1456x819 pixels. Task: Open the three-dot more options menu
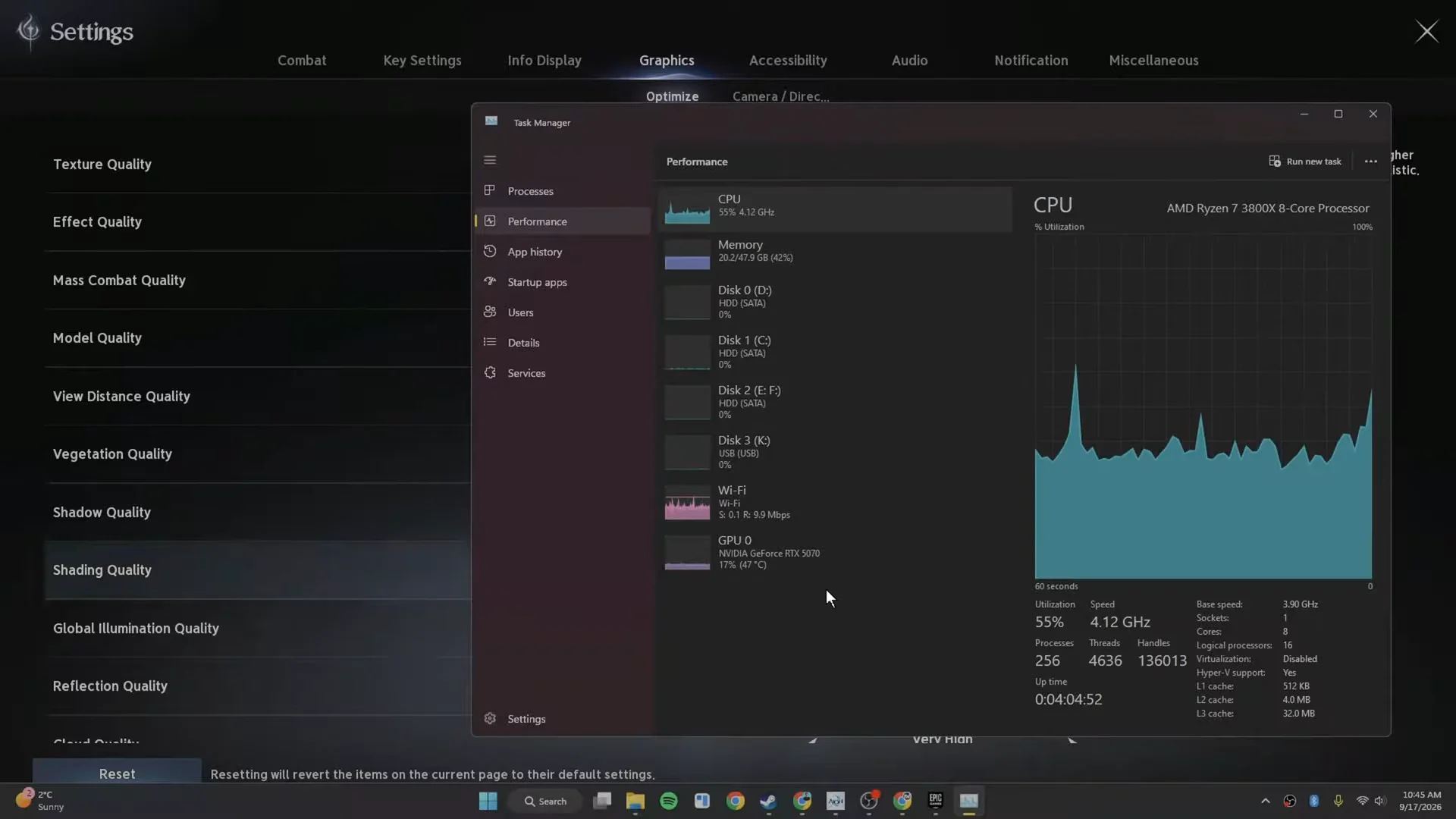[1370, 162]
